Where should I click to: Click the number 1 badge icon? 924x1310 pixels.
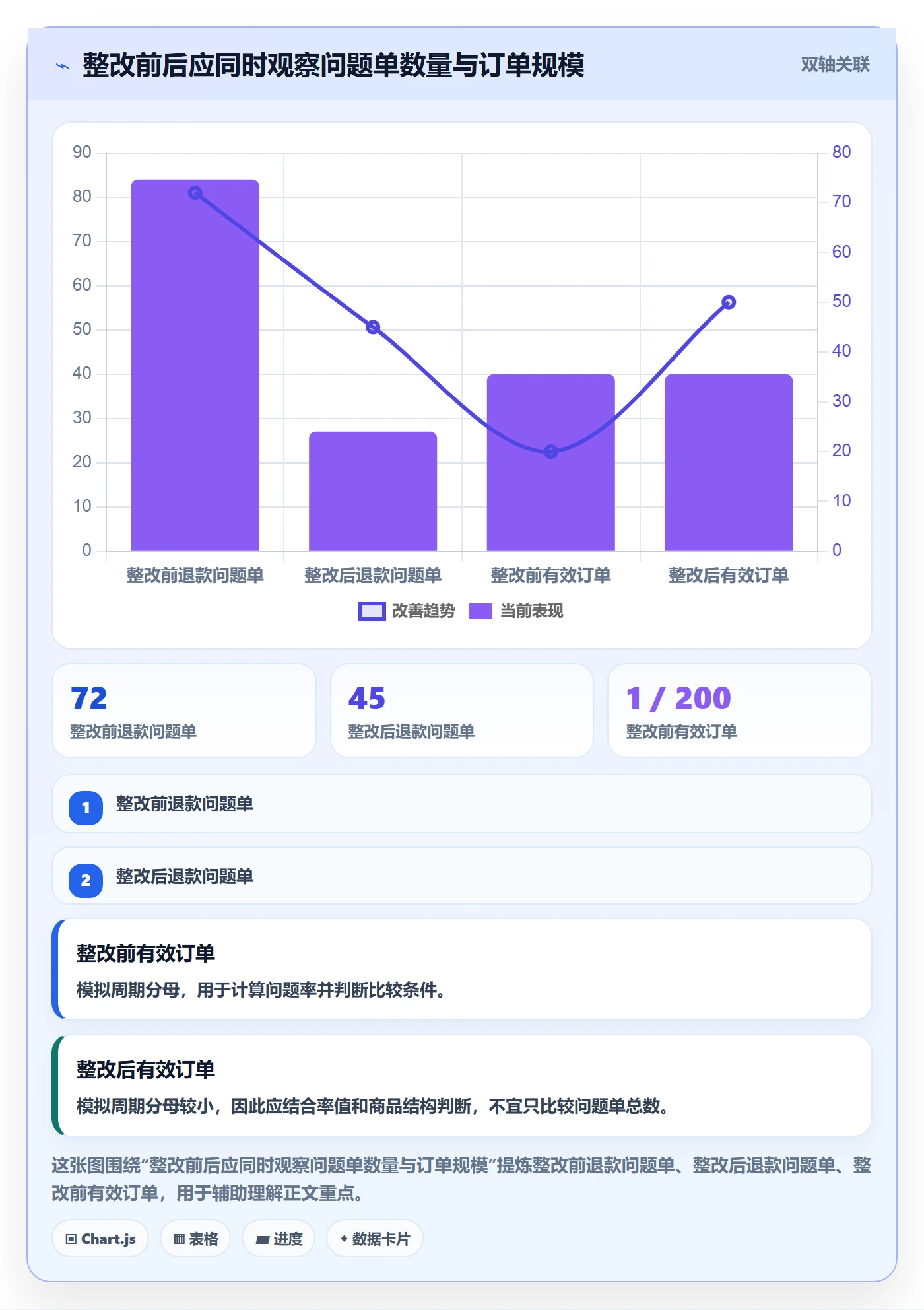[x=86, y=808]
